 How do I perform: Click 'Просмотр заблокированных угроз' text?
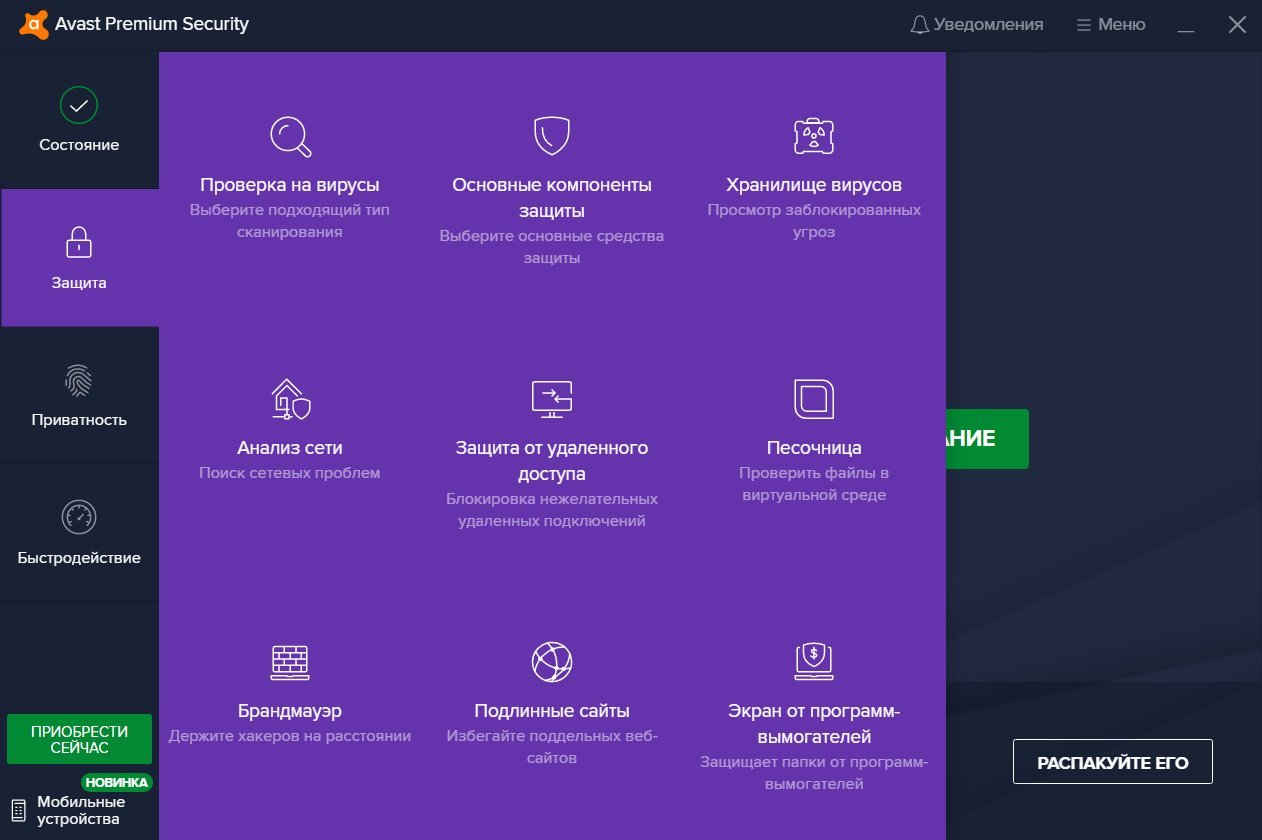point(814,221)
